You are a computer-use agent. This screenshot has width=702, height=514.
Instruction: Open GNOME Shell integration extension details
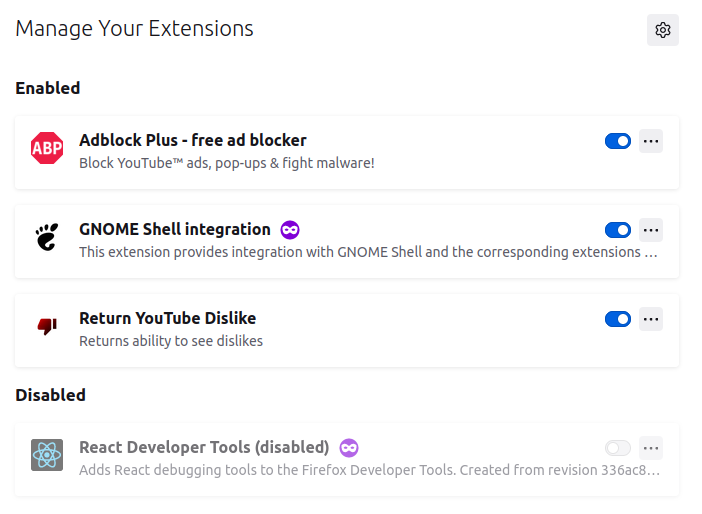[x=175, y=229]
